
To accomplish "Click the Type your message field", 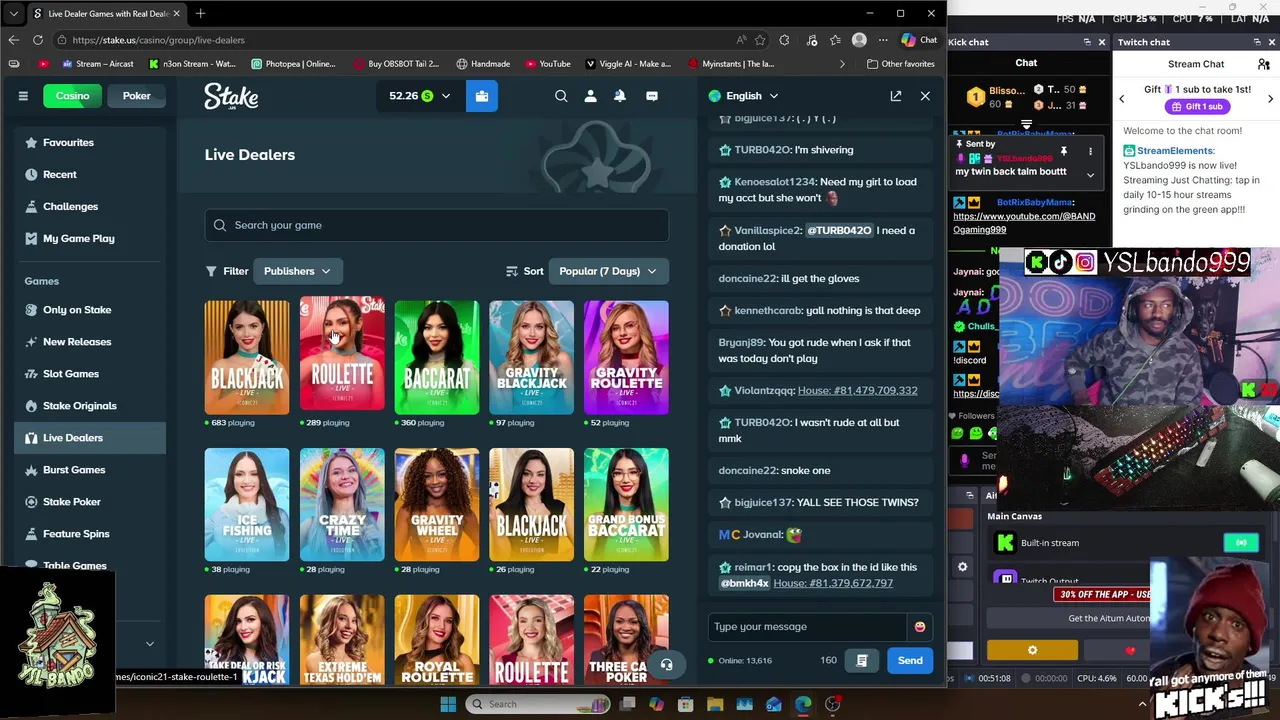I will pyautogui.click(x=808, y=627).
